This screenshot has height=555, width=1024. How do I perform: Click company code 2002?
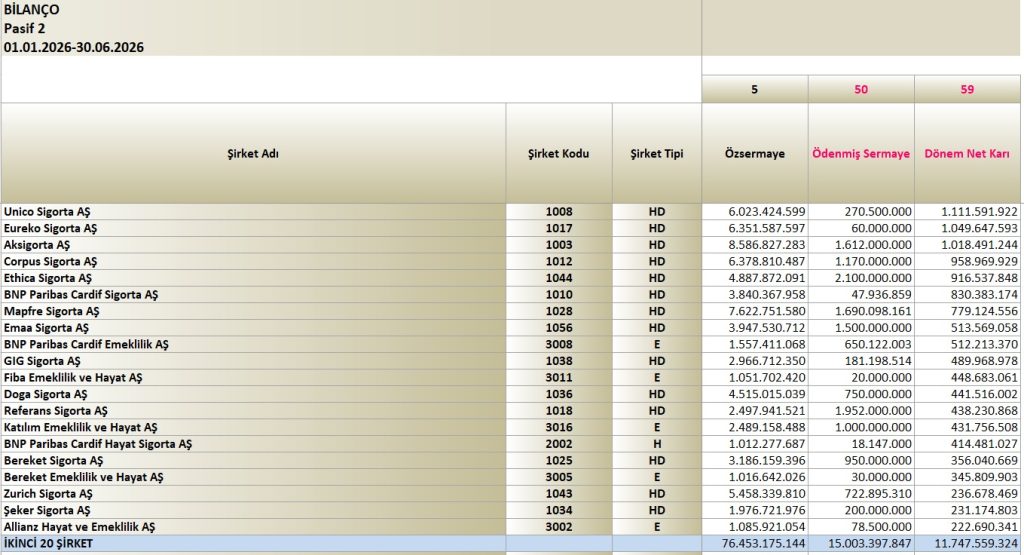coord(559,444)
